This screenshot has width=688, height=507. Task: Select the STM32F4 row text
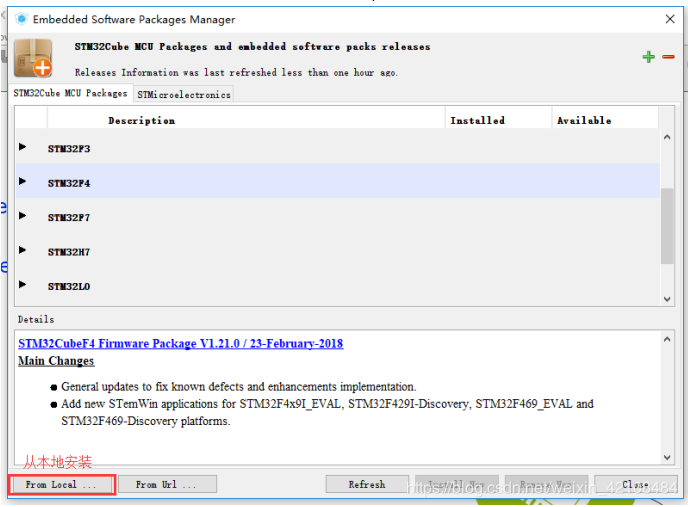click(x=69, y=183)
